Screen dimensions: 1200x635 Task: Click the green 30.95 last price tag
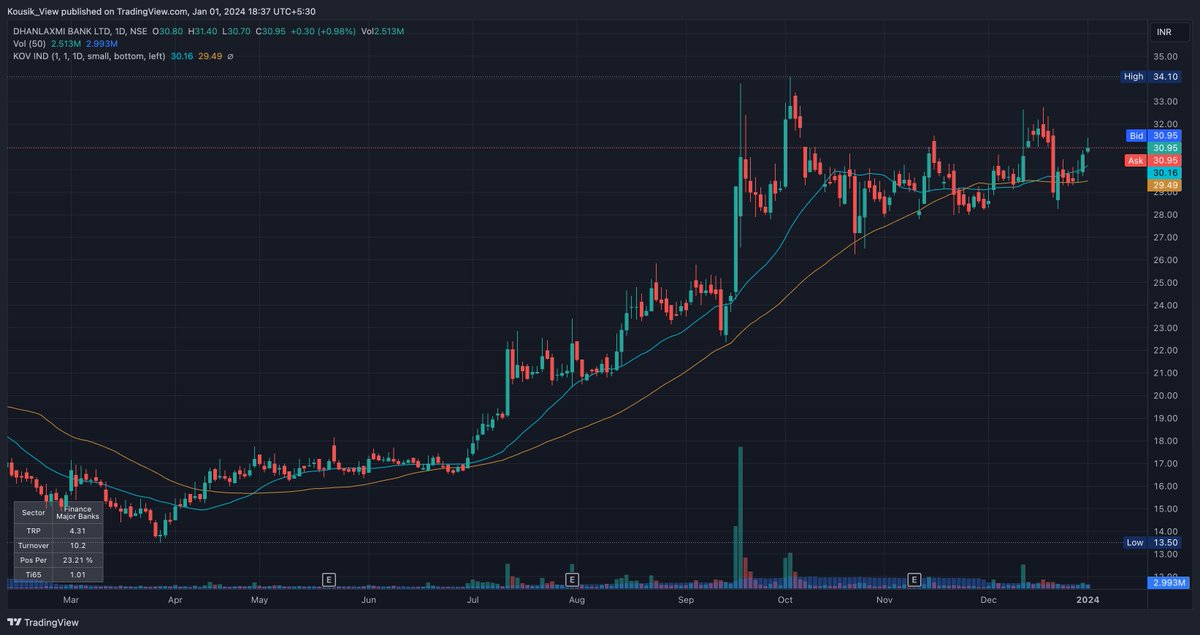tap(1165, 147)
